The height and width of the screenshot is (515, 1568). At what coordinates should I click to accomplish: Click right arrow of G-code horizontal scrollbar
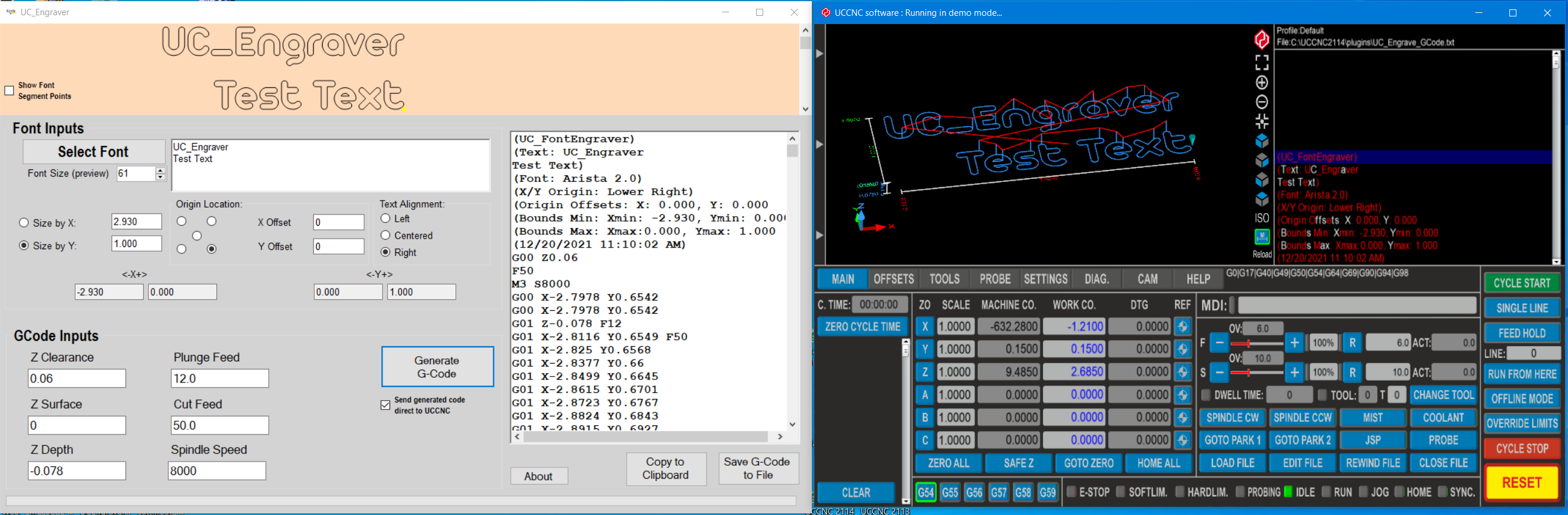(x=780, y=436)
